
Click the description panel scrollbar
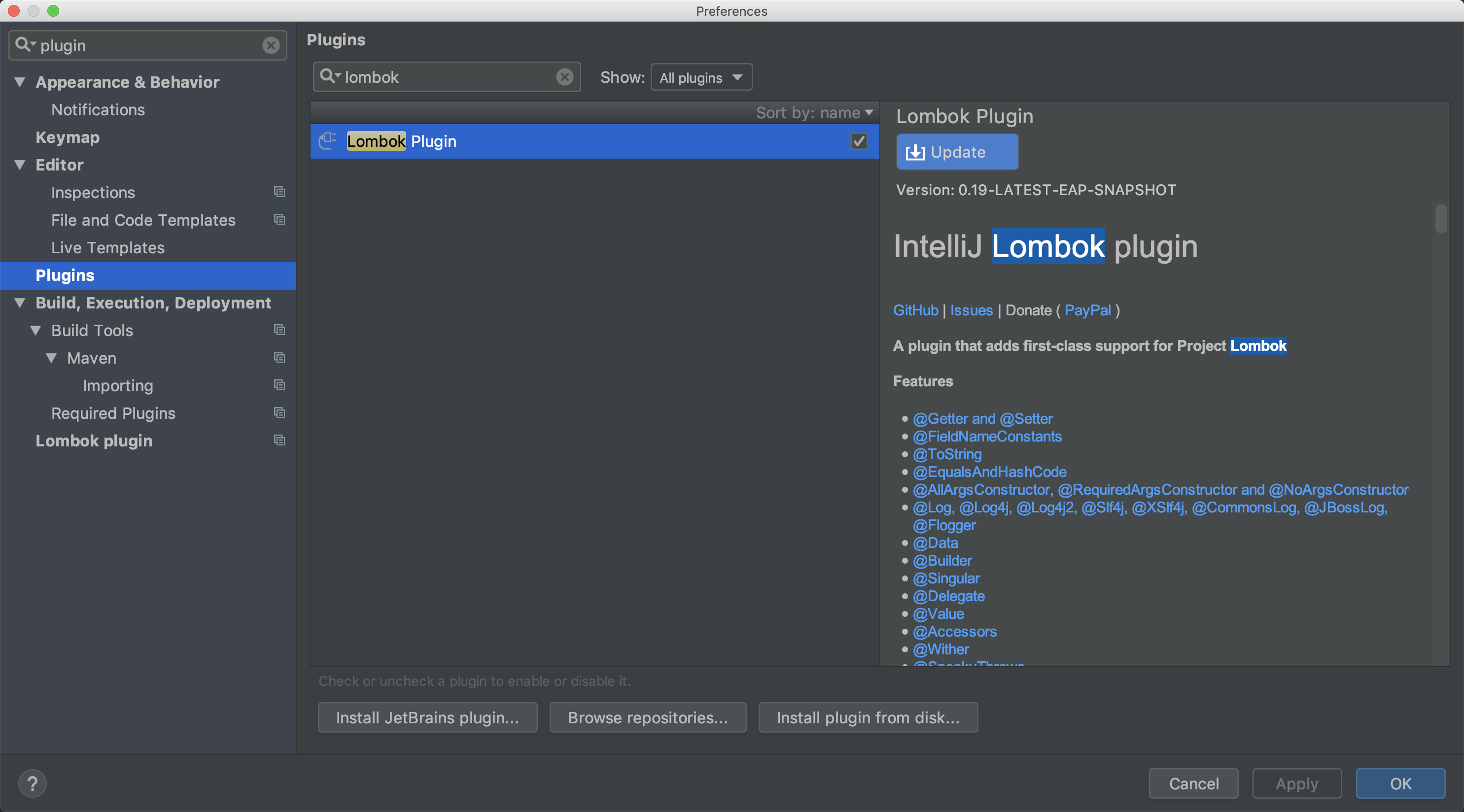click(1441, 219)
